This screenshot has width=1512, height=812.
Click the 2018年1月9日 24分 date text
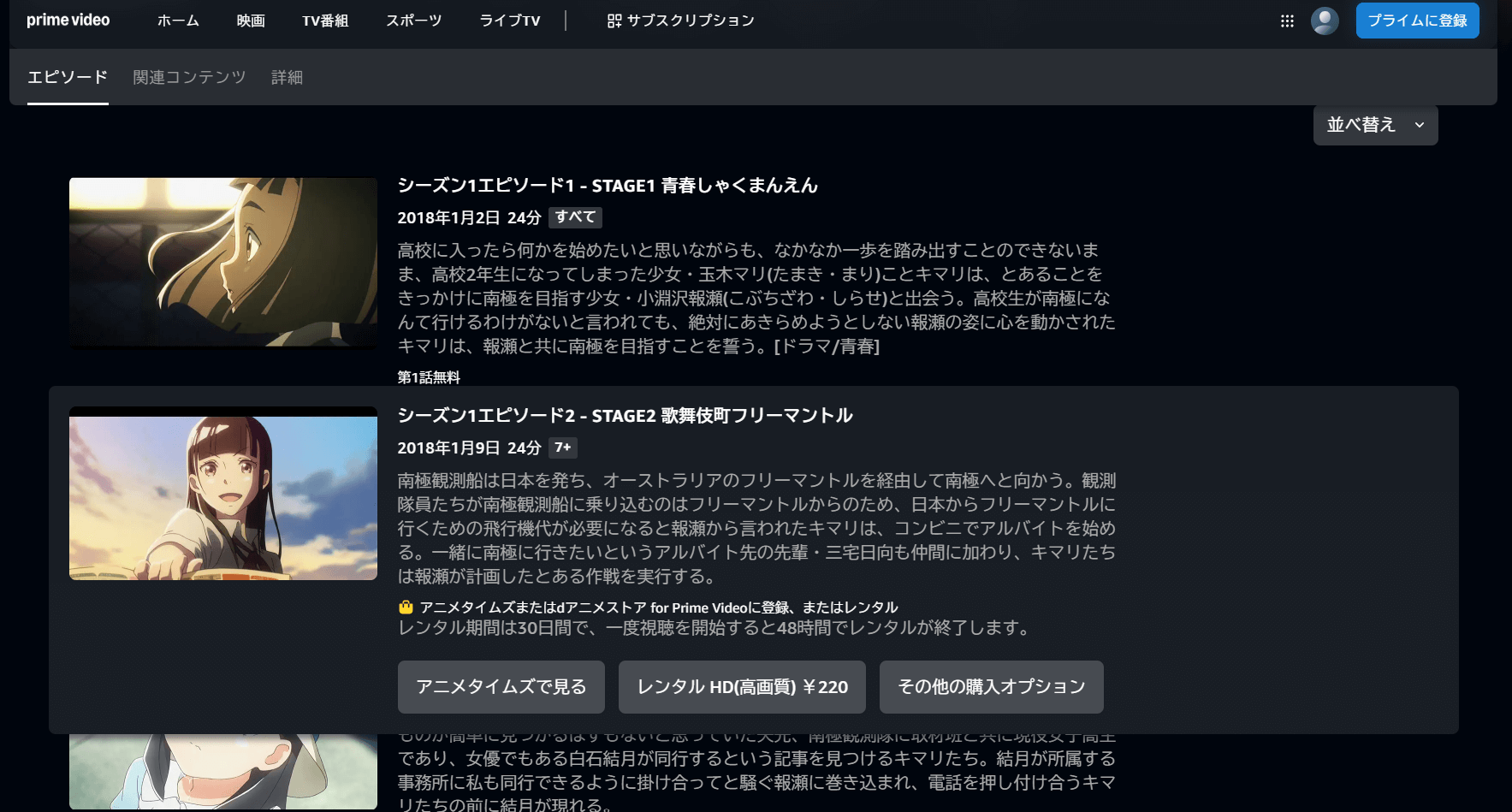point(469,448)
